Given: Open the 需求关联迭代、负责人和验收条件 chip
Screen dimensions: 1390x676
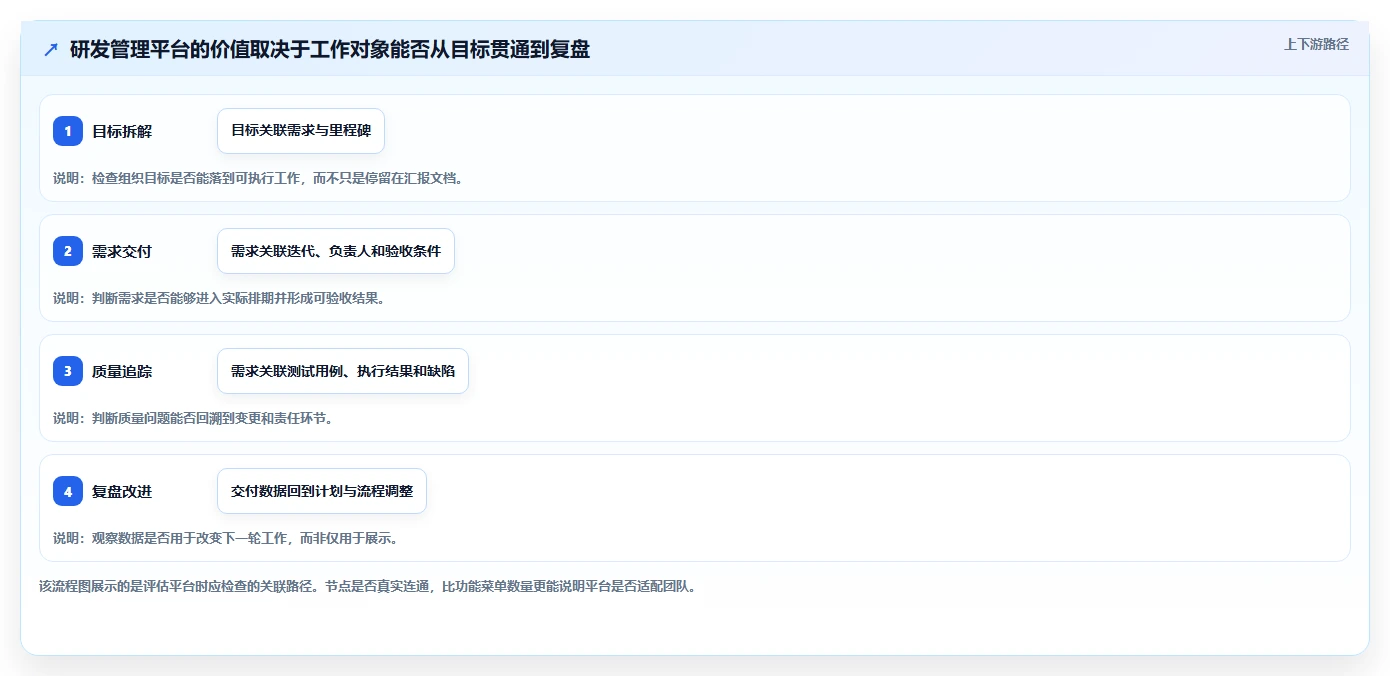Looking at the screenshot, I should click(336, 251).
